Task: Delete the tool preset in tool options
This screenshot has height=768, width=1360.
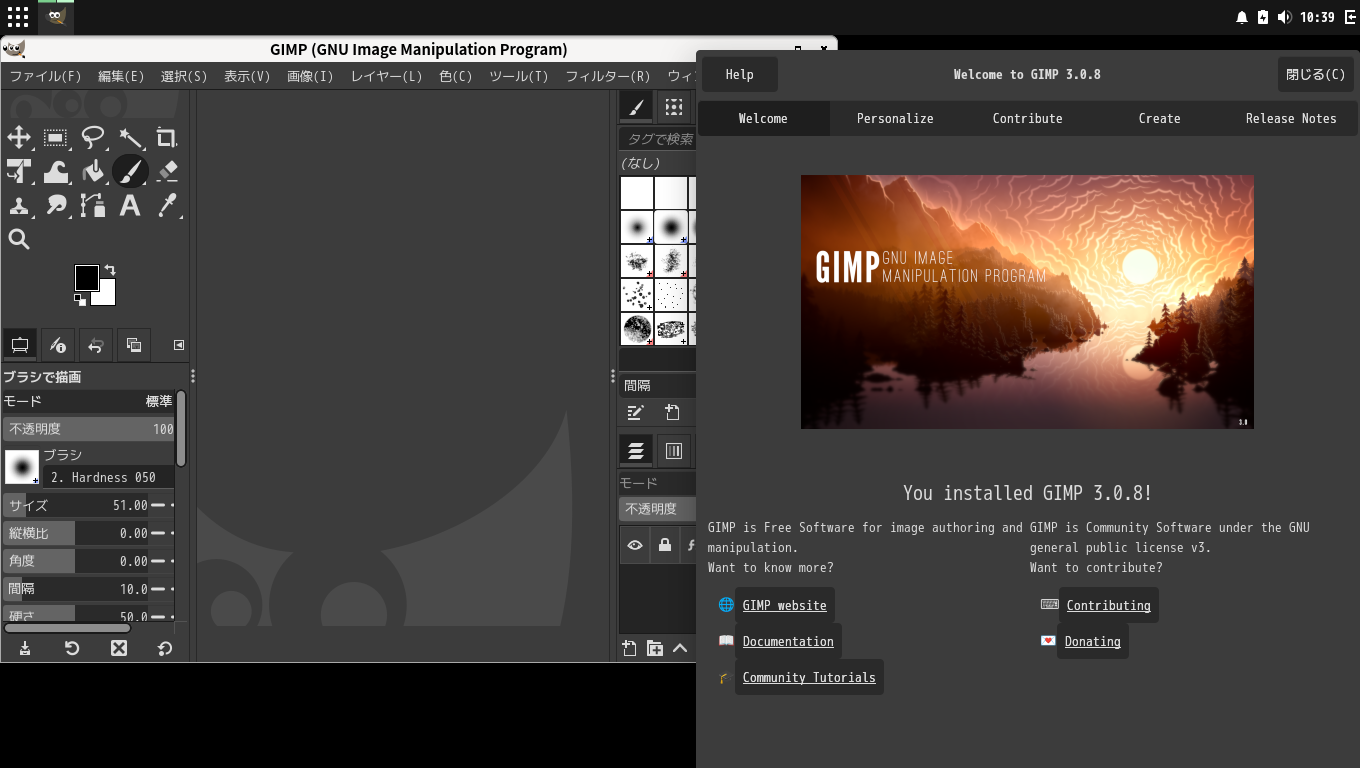Action: coord(119,648)
